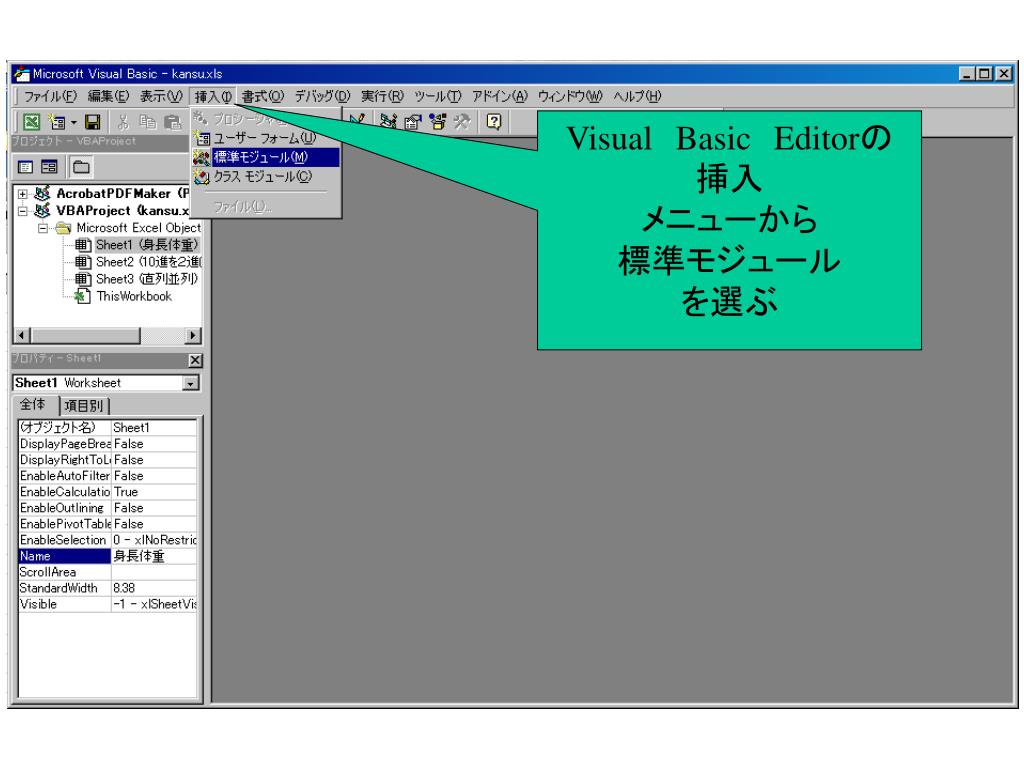This screenshot has height=768, width=1024.
Task: Choose クラス モジュール in Insert menu
Action: (265, 176)
